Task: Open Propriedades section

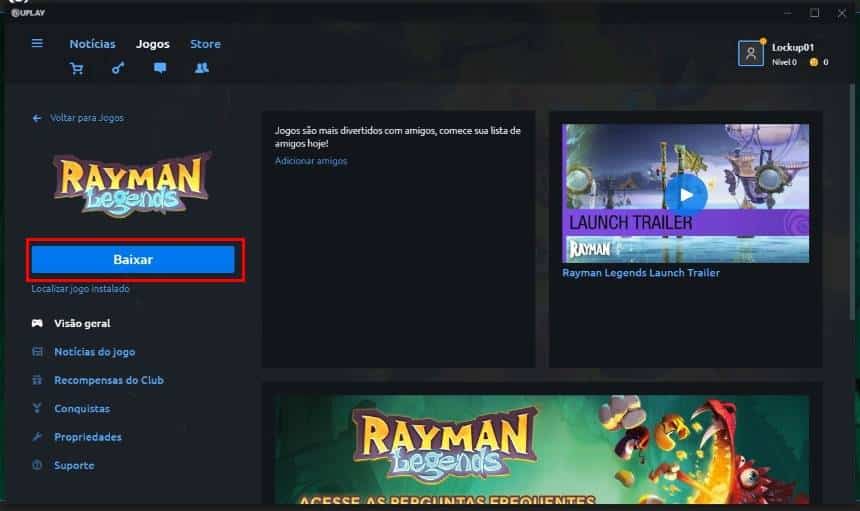Action: click(x=88, y=437)
